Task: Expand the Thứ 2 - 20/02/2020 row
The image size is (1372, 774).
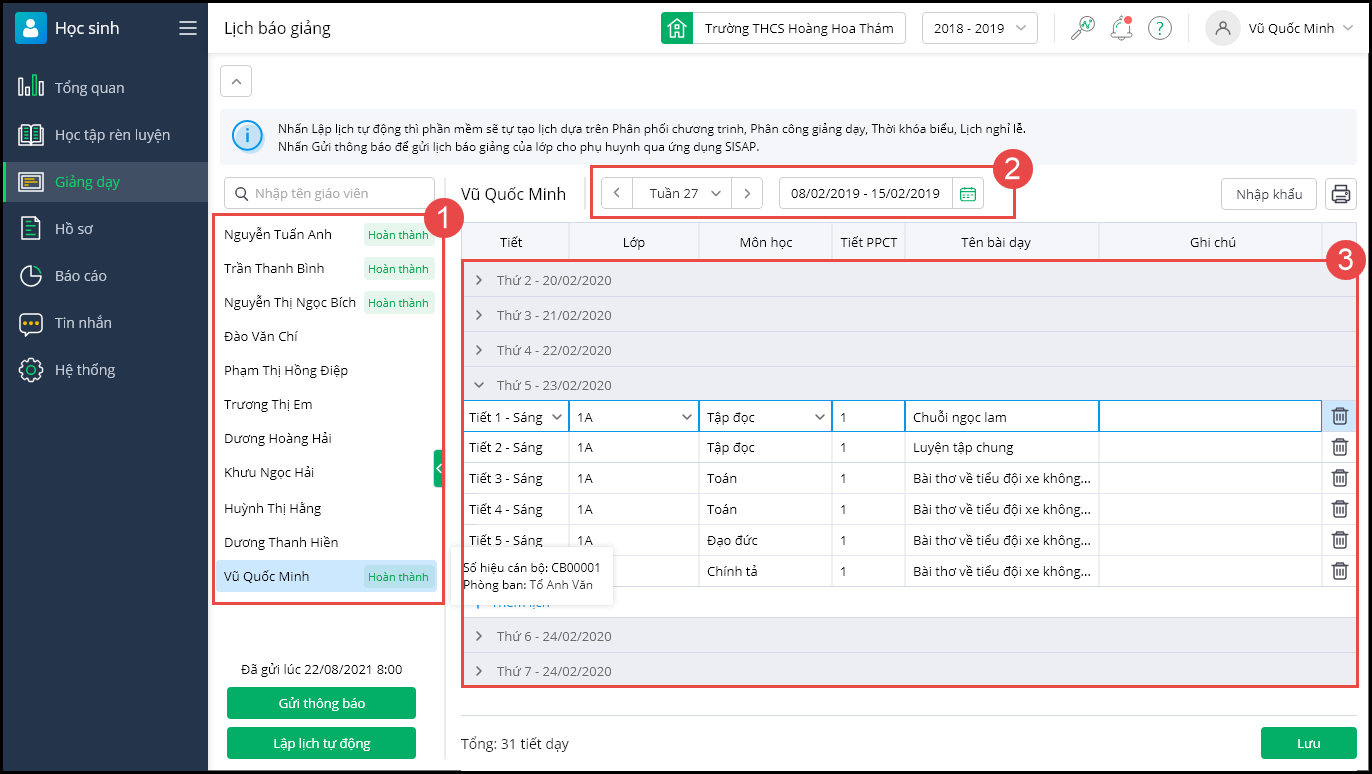Action: (479, 281)
